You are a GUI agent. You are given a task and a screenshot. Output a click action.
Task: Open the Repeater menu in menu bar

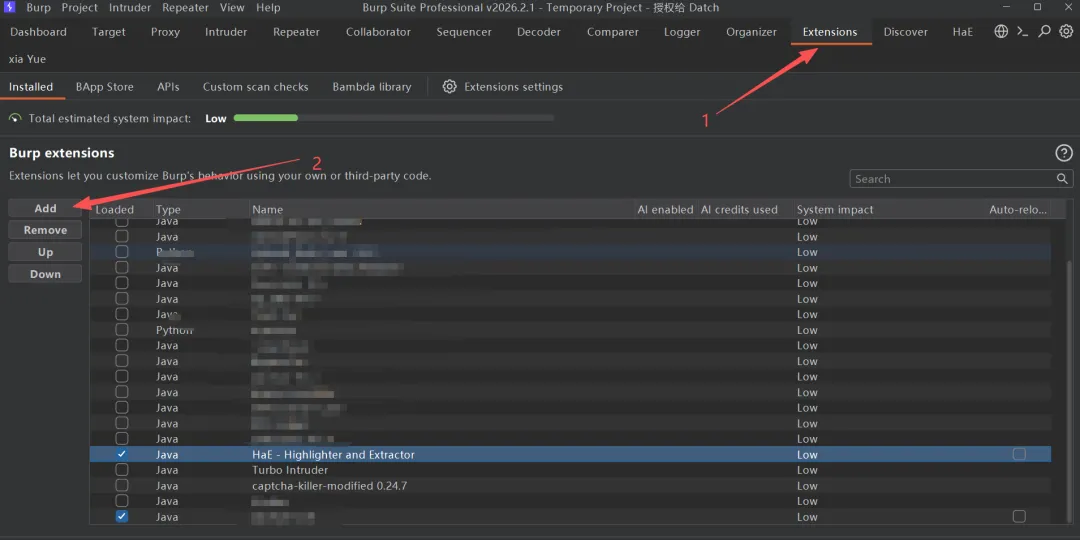tap(186, 8)
